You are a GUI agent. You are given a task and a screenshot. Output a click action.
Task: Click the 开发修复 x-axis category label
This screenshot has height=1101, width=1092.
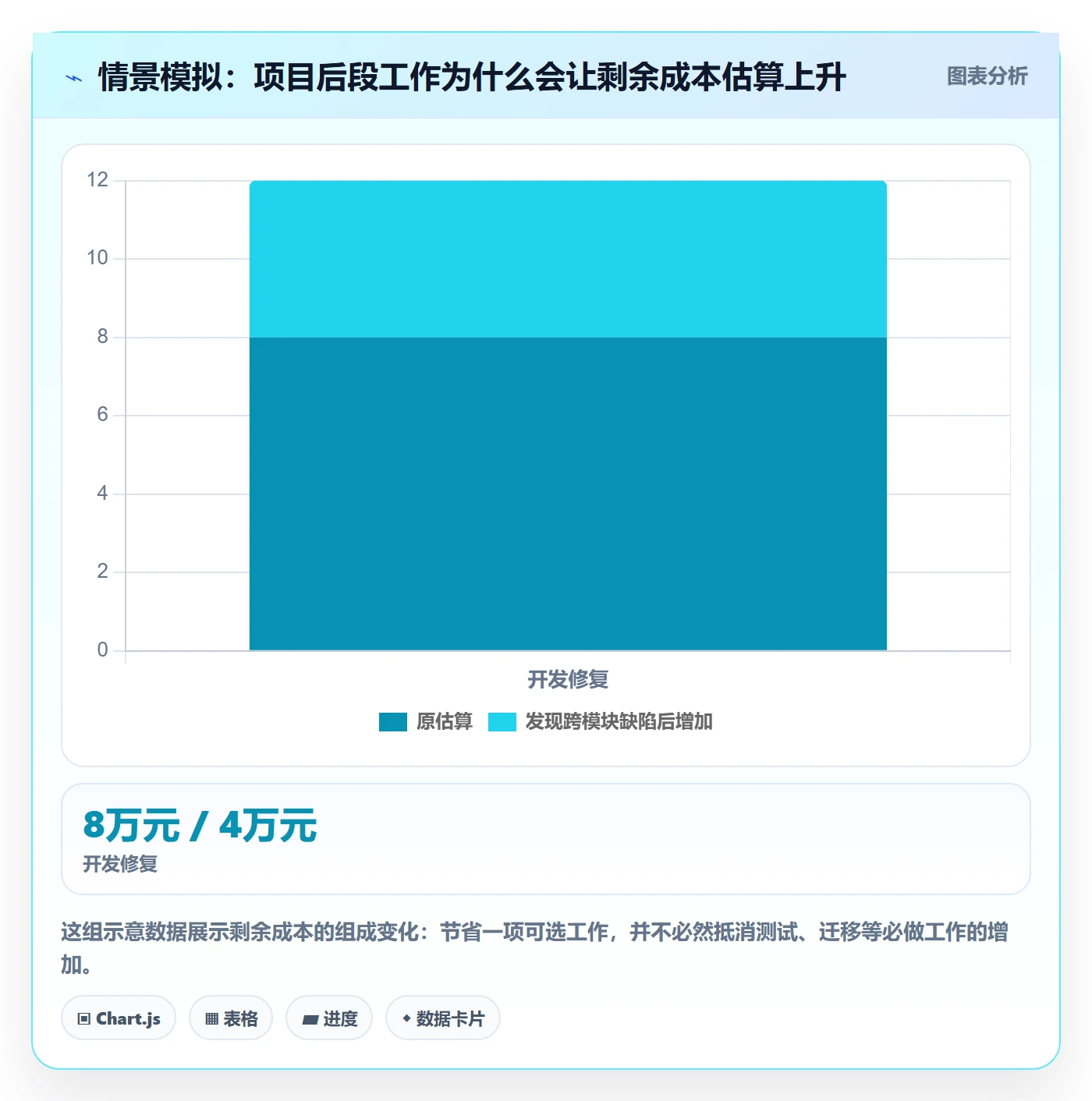point(568,679)
